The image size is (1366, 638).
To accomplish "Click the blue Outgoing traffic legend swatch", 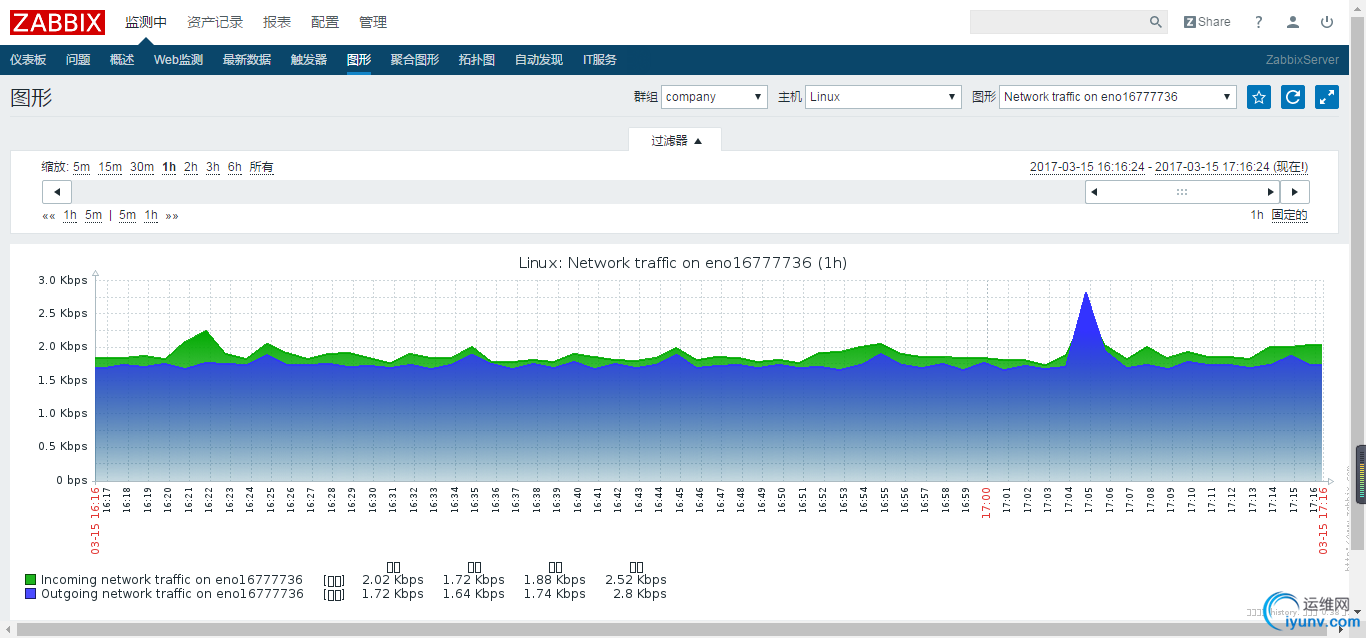I will 31,594.
